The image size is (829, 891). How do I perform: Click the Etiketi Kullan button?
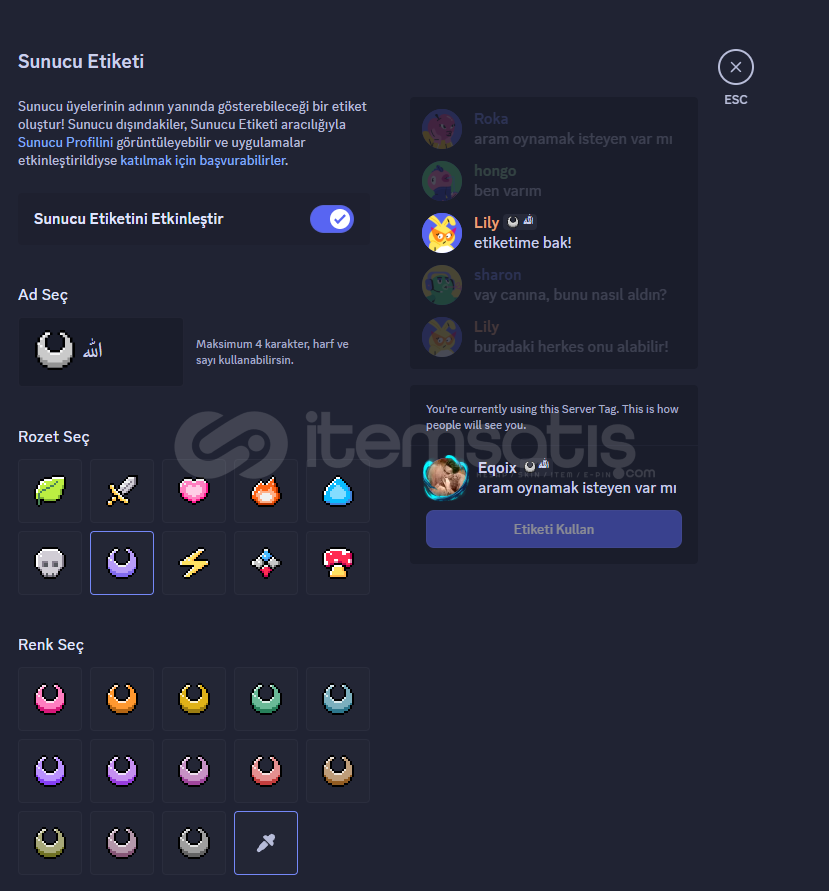click(554, 529)
